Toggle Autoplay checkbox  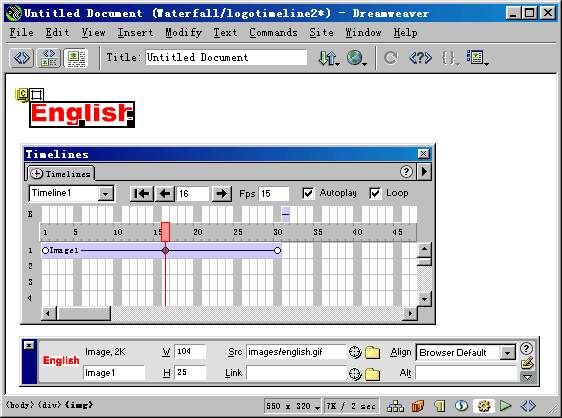pos(308,194)
